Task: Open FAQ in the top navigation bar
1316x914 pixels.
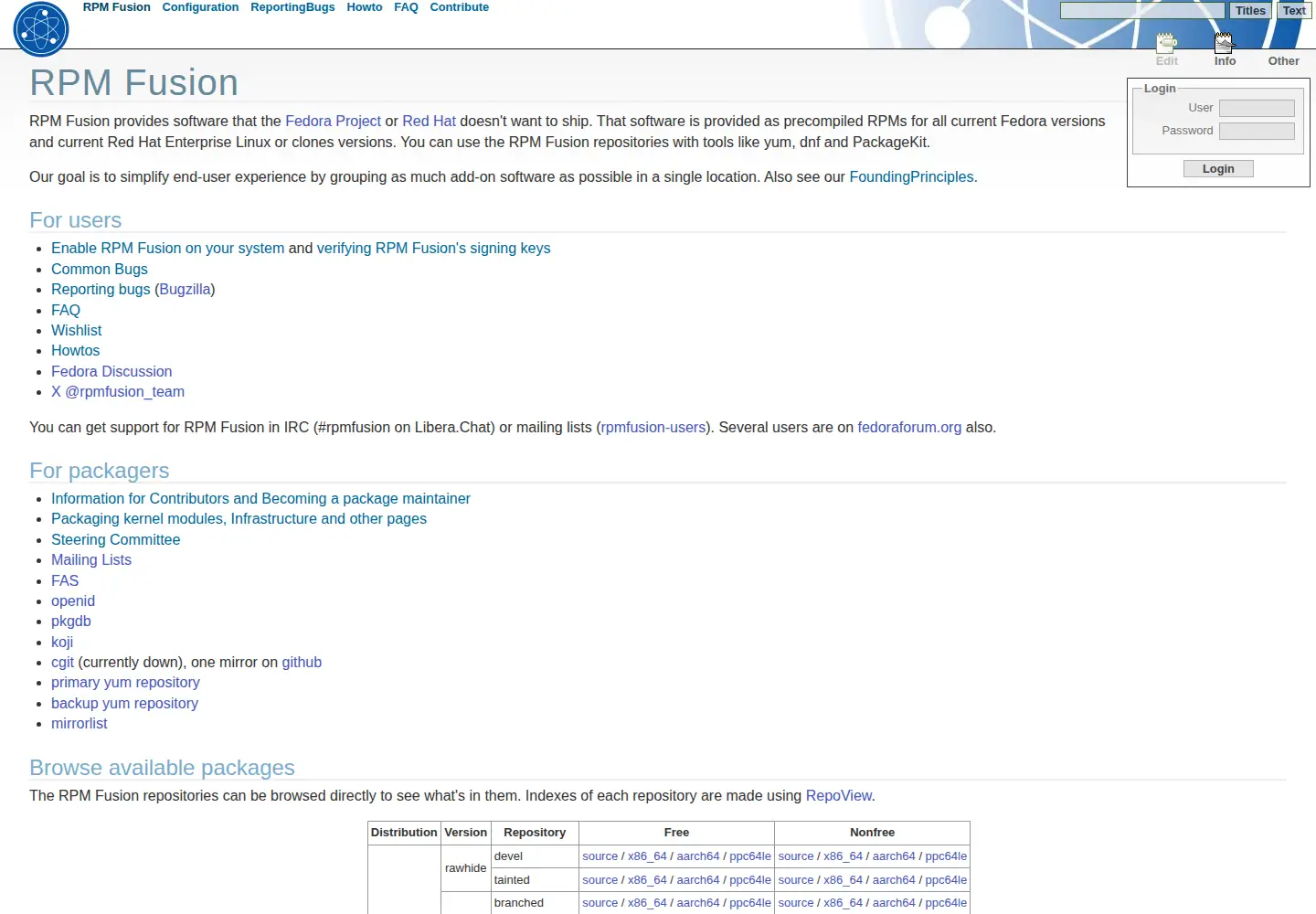Action: (406, 7)
